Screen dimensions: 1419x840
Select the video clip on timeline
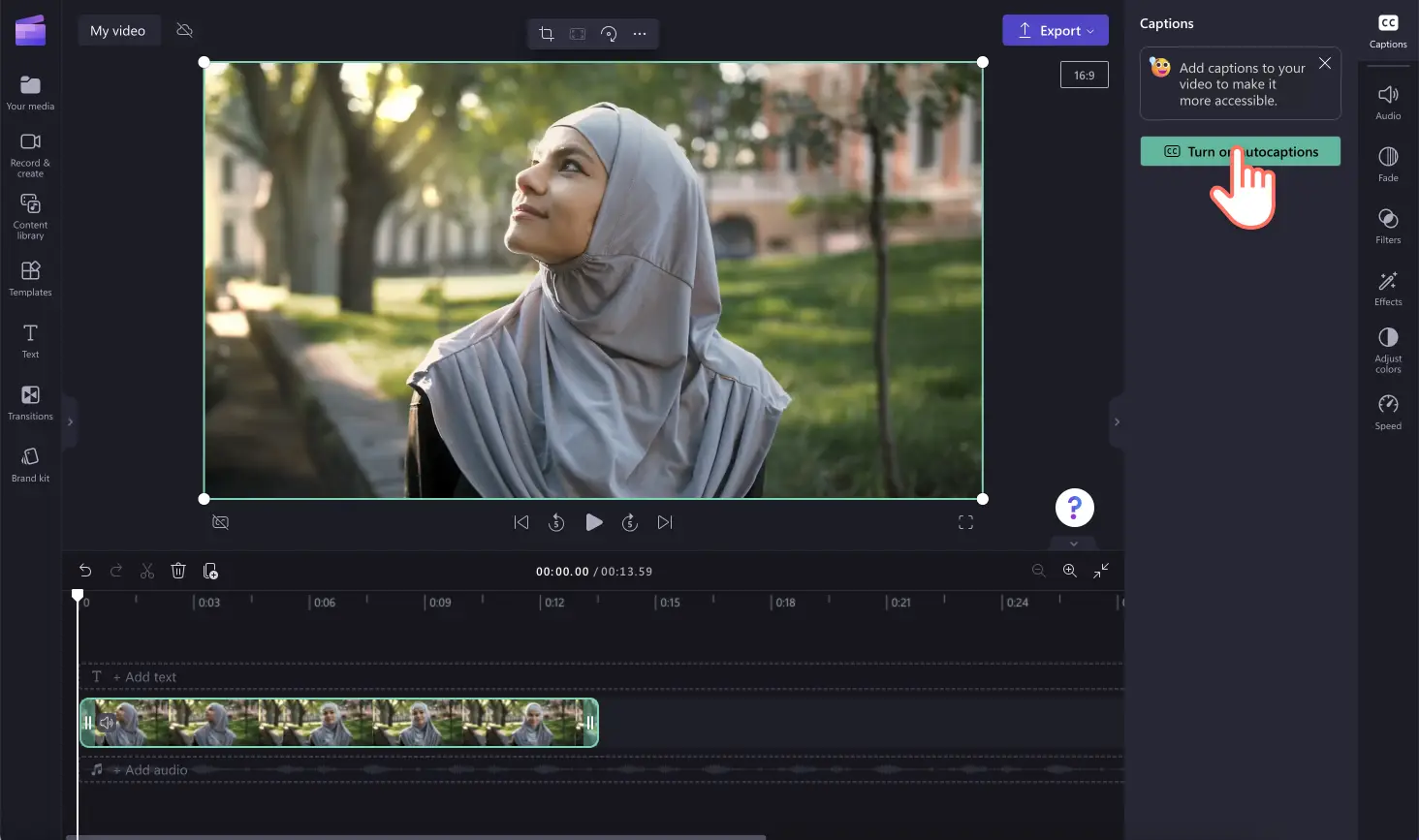coord(339,723)
